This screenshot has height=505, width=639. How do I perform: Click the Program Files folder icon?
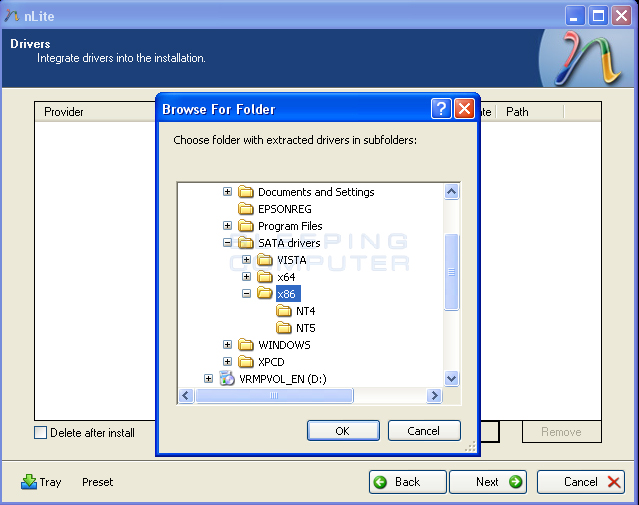tap(245, 225)
